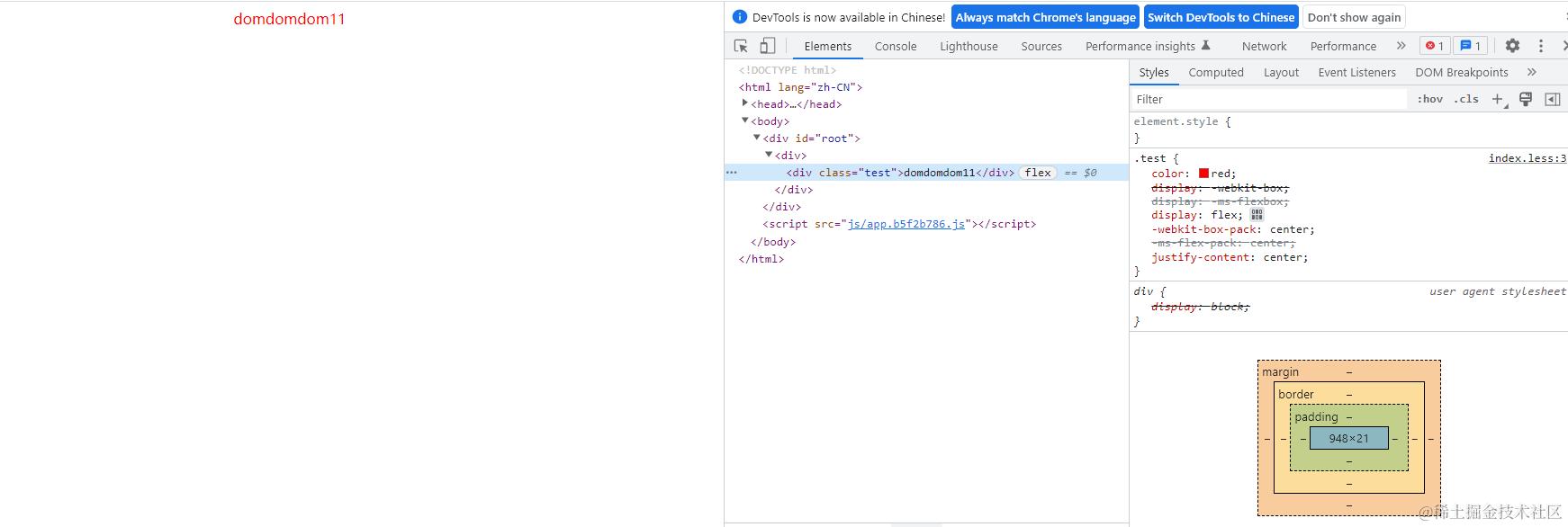The width and height of the screenshot is (1568, 527).
Task: Open the index.less:3 source link
Action: (x=1527, y=158)
